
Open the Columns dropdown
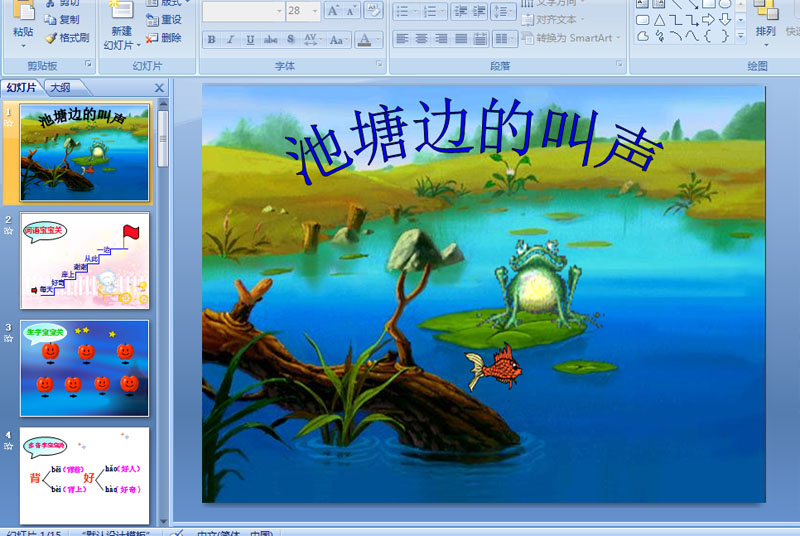click(x=505, y=39)
